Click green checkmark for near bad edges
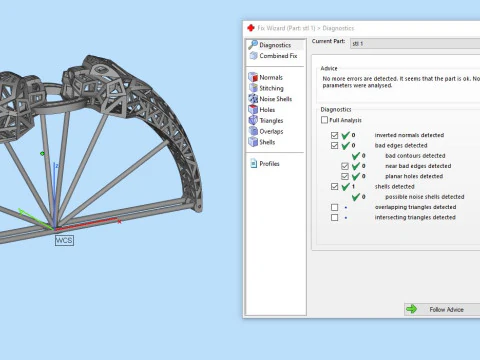Screen dimensions: 480x360 (x=356, y=166)
